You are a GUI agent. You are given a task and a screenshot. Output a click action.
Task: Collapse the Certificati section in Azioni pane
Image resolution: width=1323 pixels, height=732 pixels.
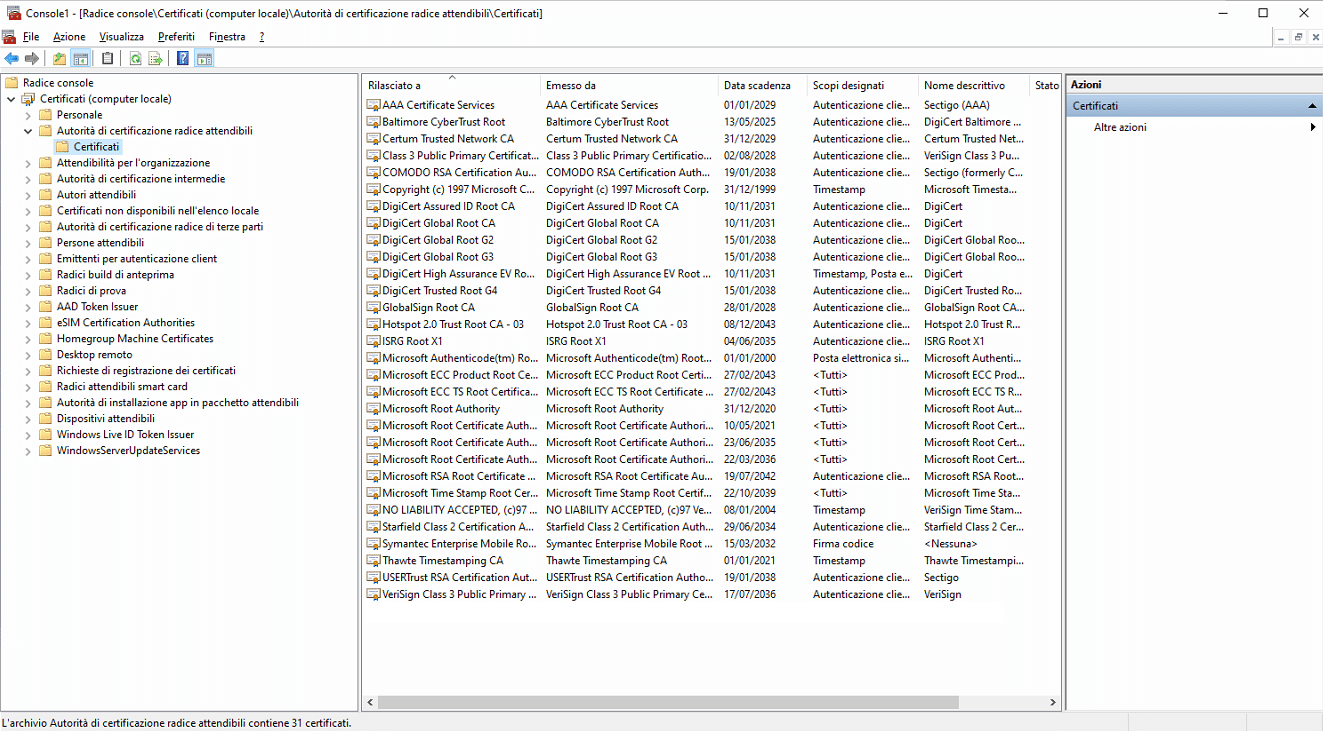point(1312,106)
